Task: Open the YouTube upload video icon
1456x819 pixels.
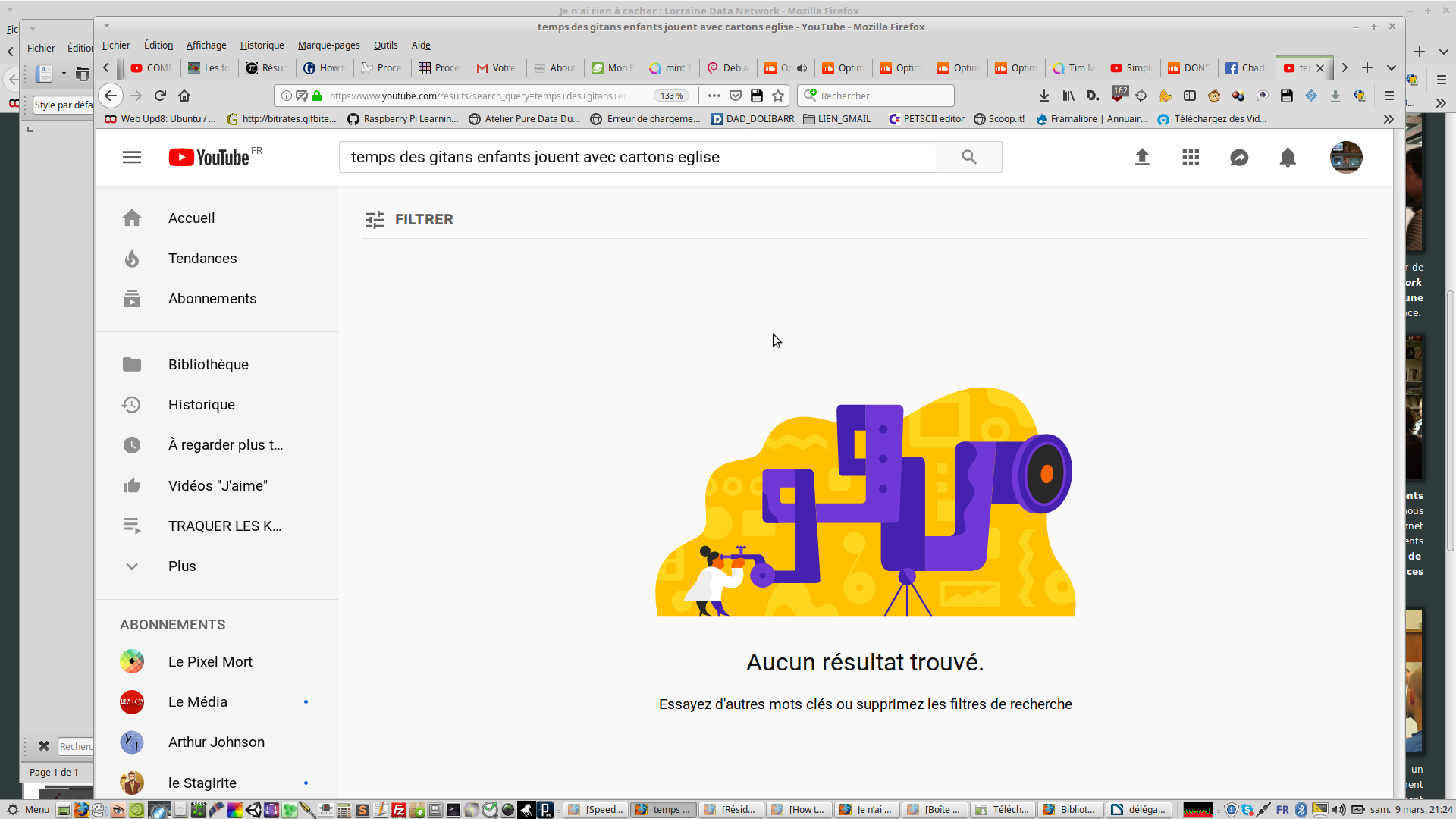Action: pyautogui.click(x=1142, y=157)
